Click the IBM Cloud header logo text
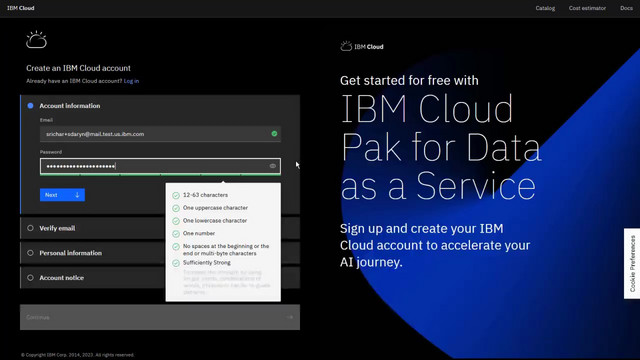The height and width of the screenshot is (360, 640). click(21, 8)
